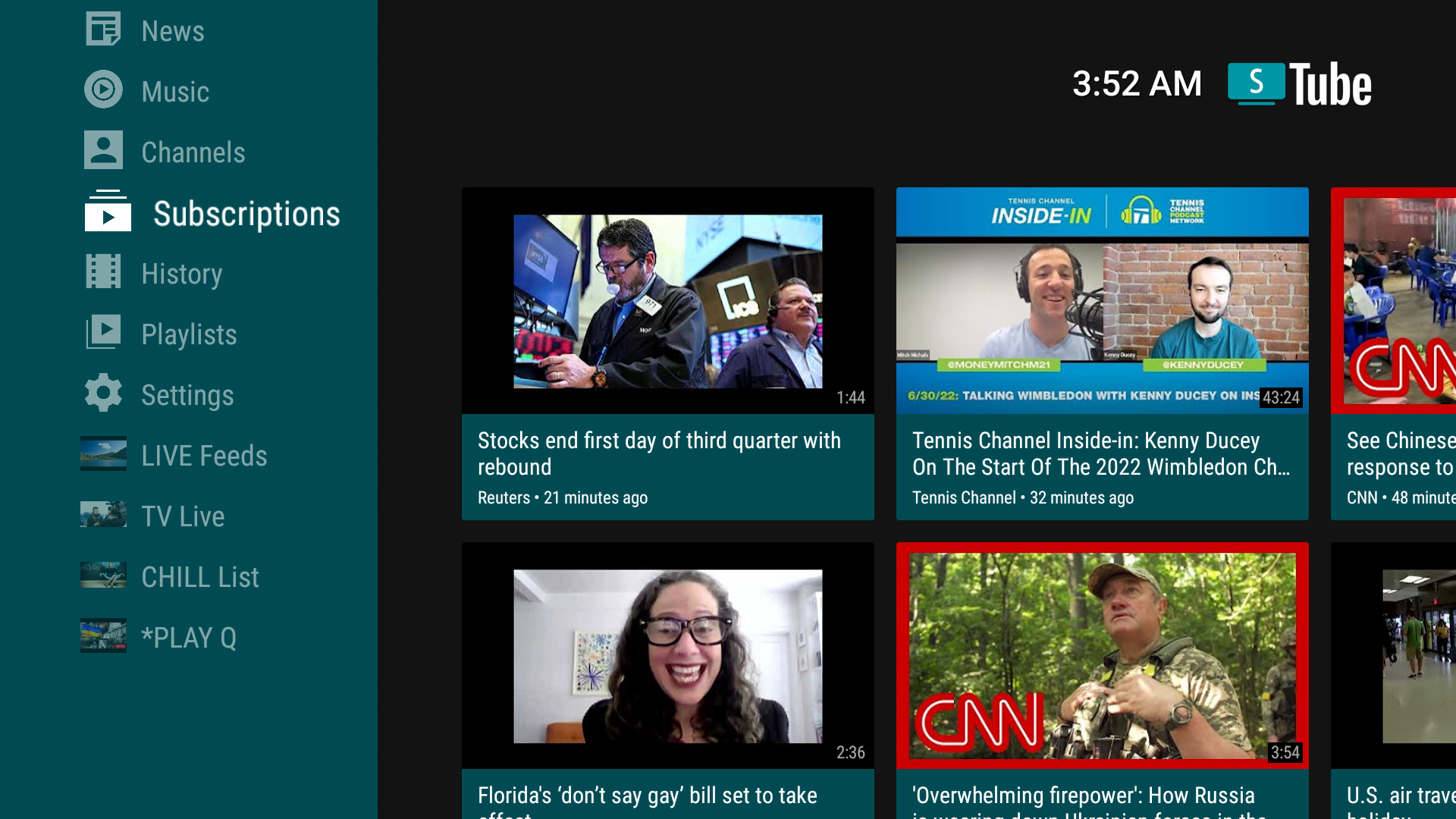Open the History film strip icon
1456x819 pixels.
coord(103,271)
